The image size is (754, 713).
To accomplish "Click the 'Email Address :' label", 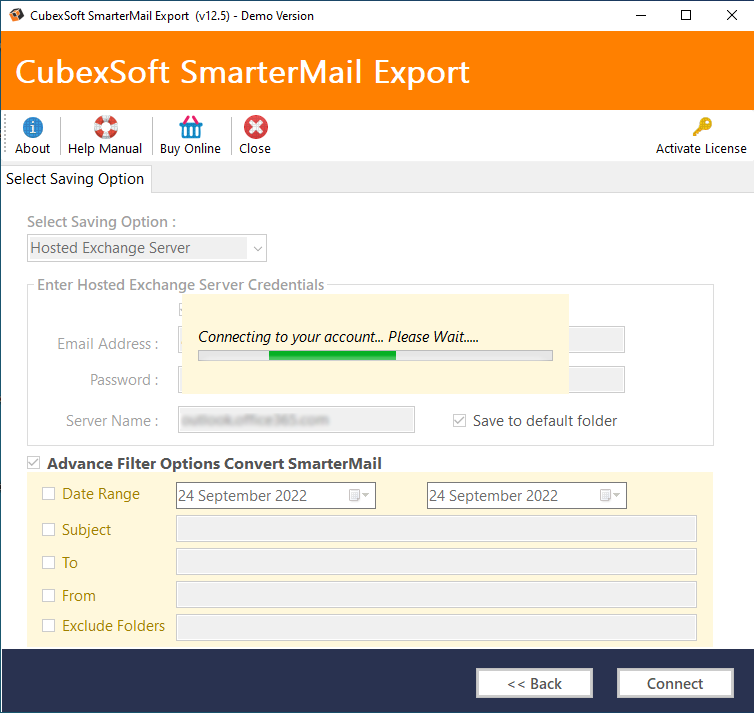I will pyautogui.click(x=108, y=343).
